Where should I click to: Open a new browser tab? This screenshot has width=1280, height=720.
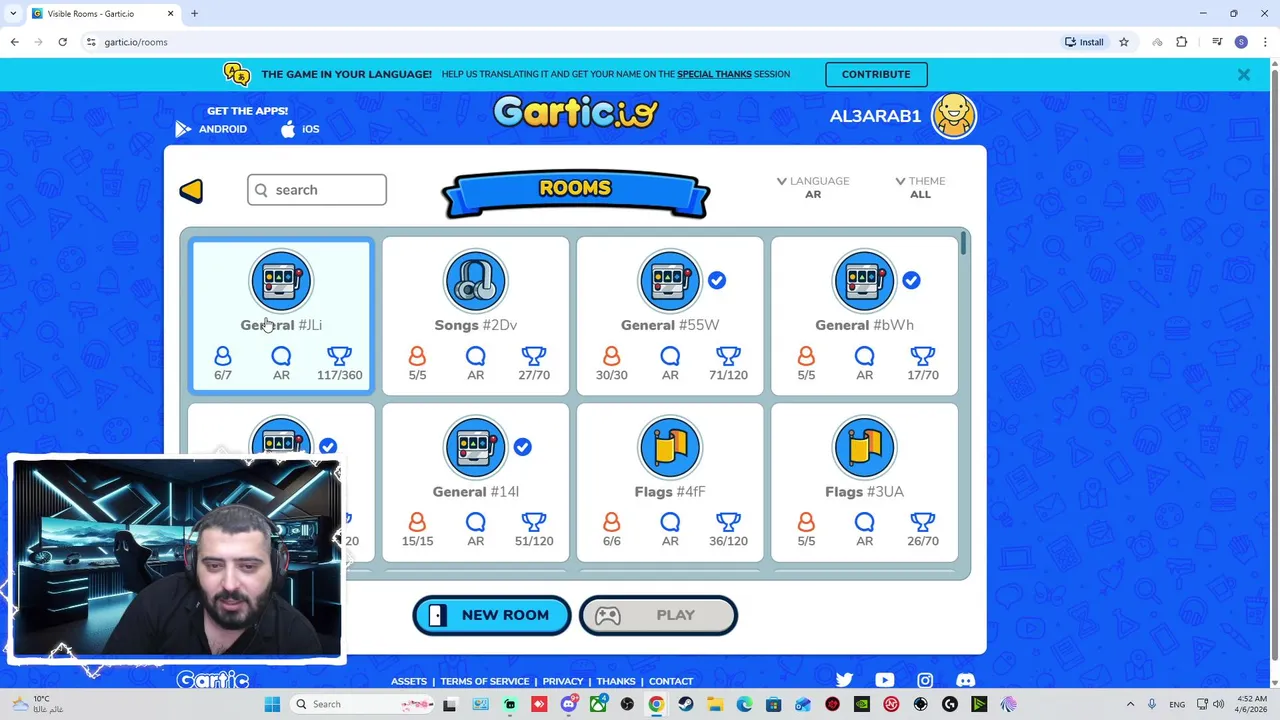194,14
